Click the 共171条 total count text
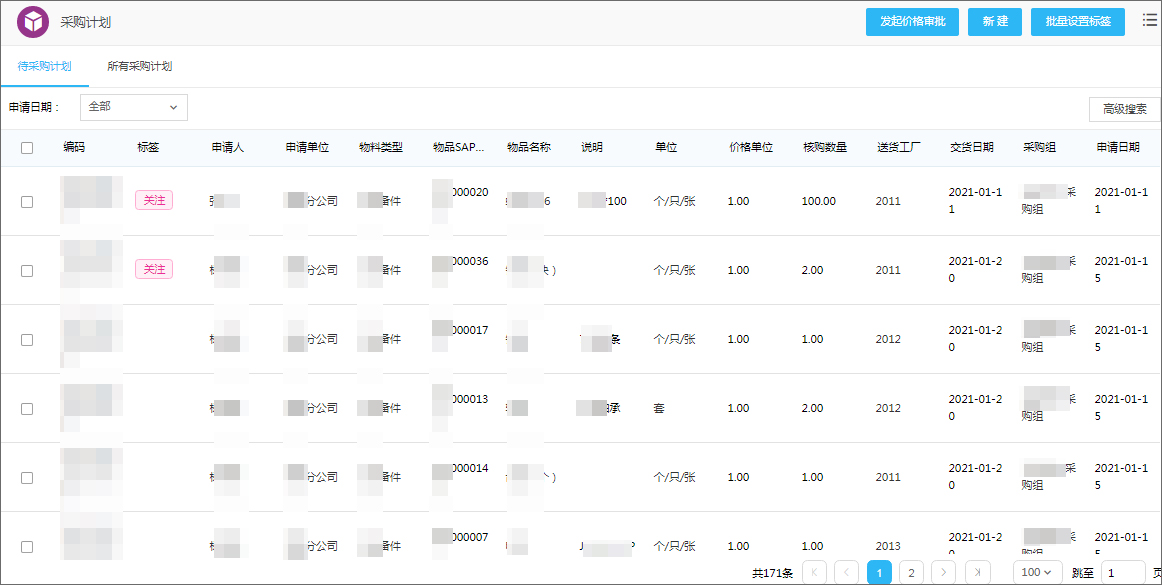The height and width of the screenshot is (585, 1162). point(772,572)
